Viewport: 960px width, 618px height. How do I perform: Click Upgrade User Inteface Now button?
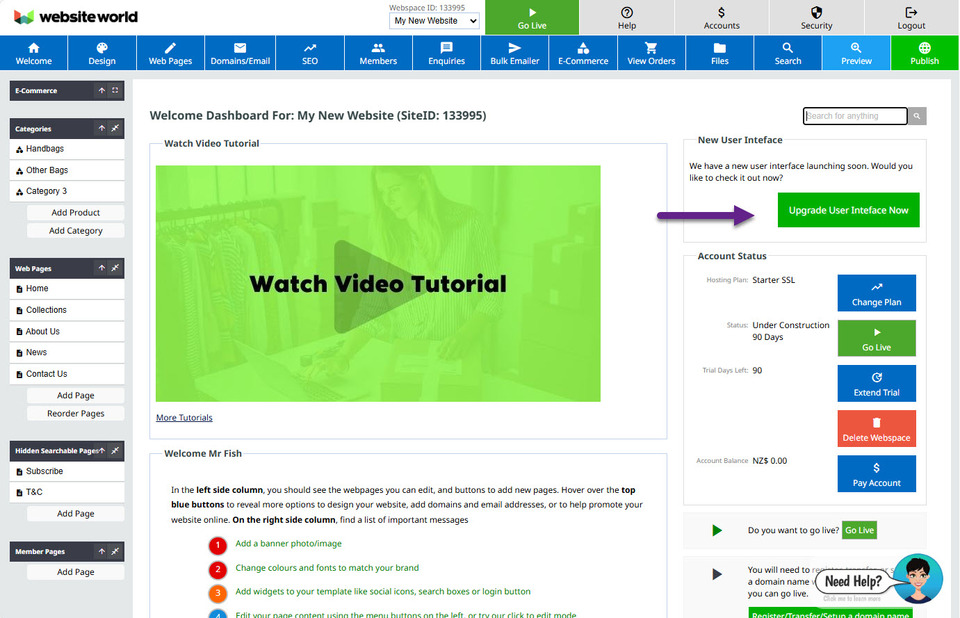tap(848, 210)
